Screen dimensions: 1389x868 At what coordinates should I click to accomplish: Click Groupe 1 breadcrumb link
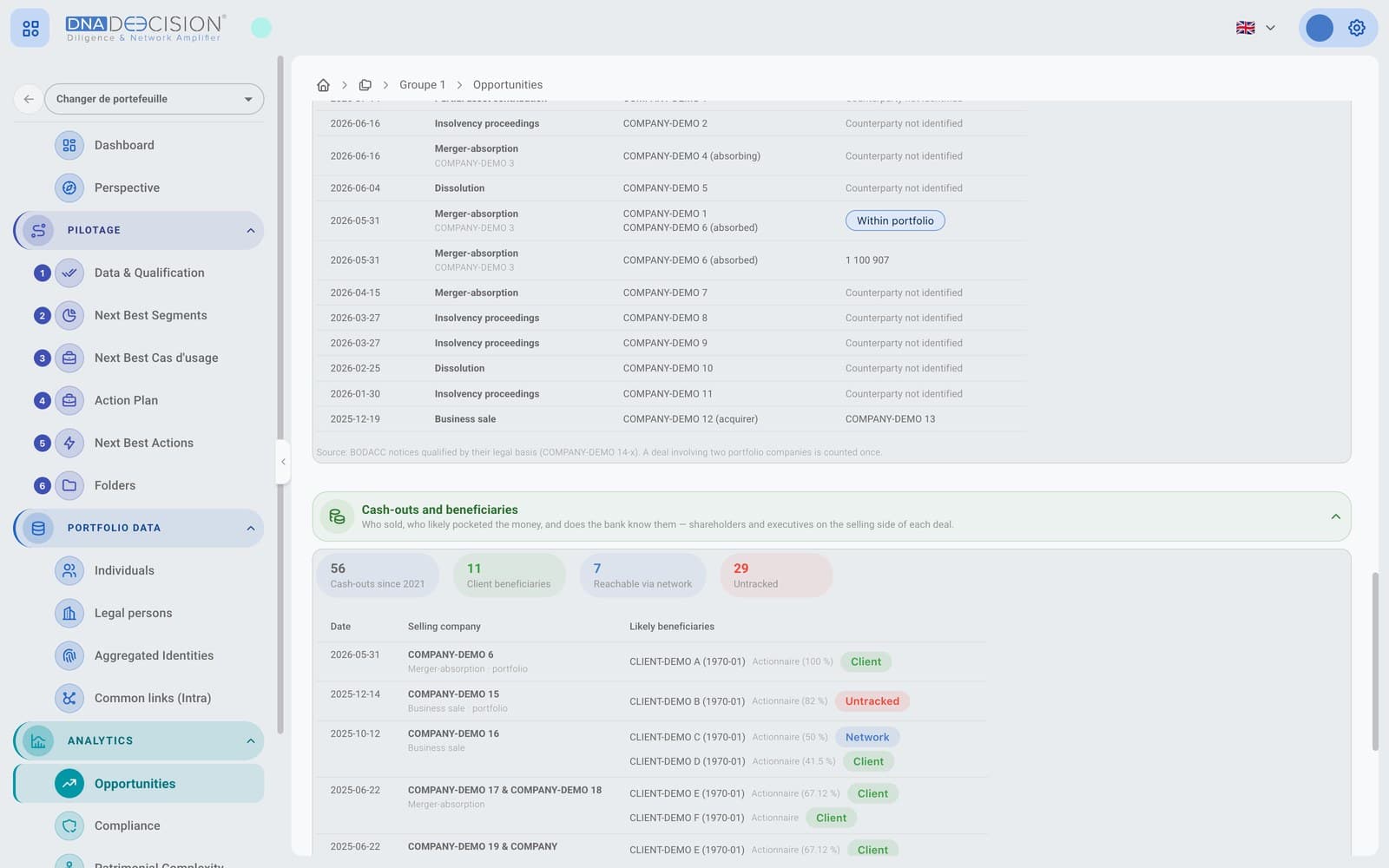(422, 85)
